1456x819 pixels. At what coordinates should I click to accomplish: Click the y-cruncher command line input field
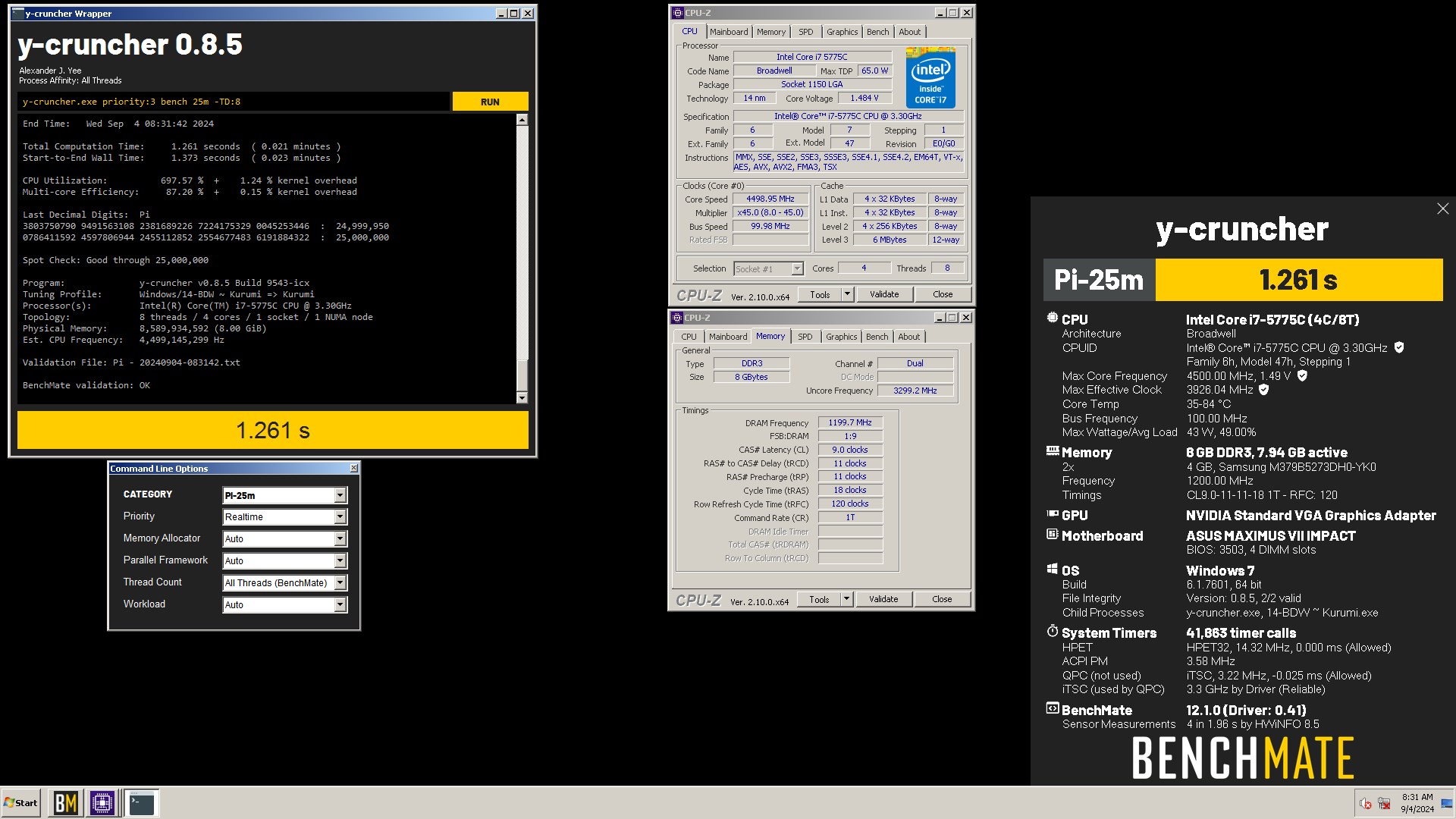tap(234, 102)
